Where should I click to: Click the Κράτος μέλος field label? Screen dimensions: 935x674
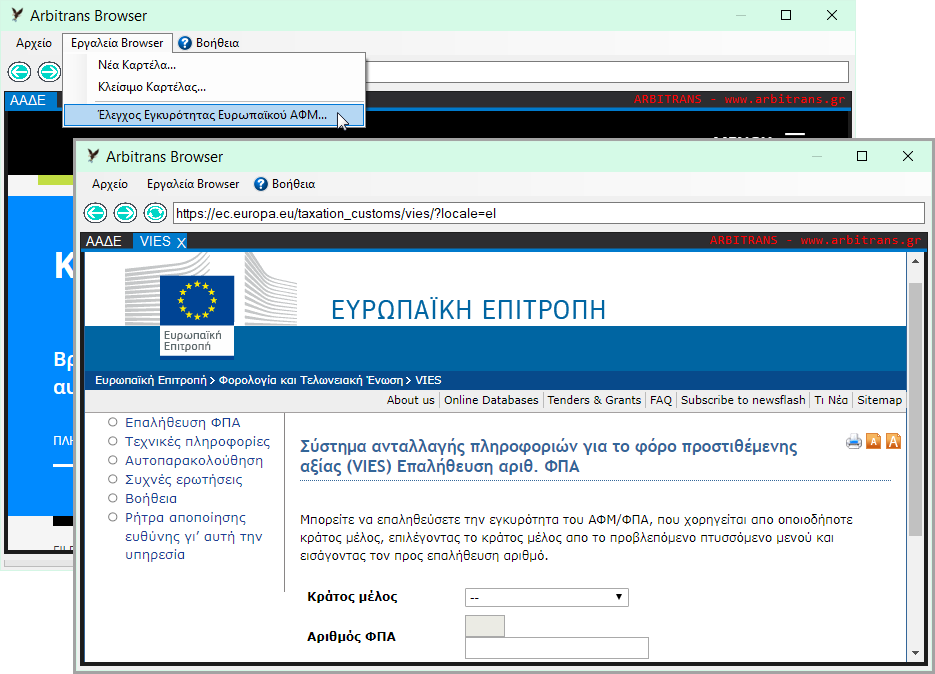pos(352,596)
